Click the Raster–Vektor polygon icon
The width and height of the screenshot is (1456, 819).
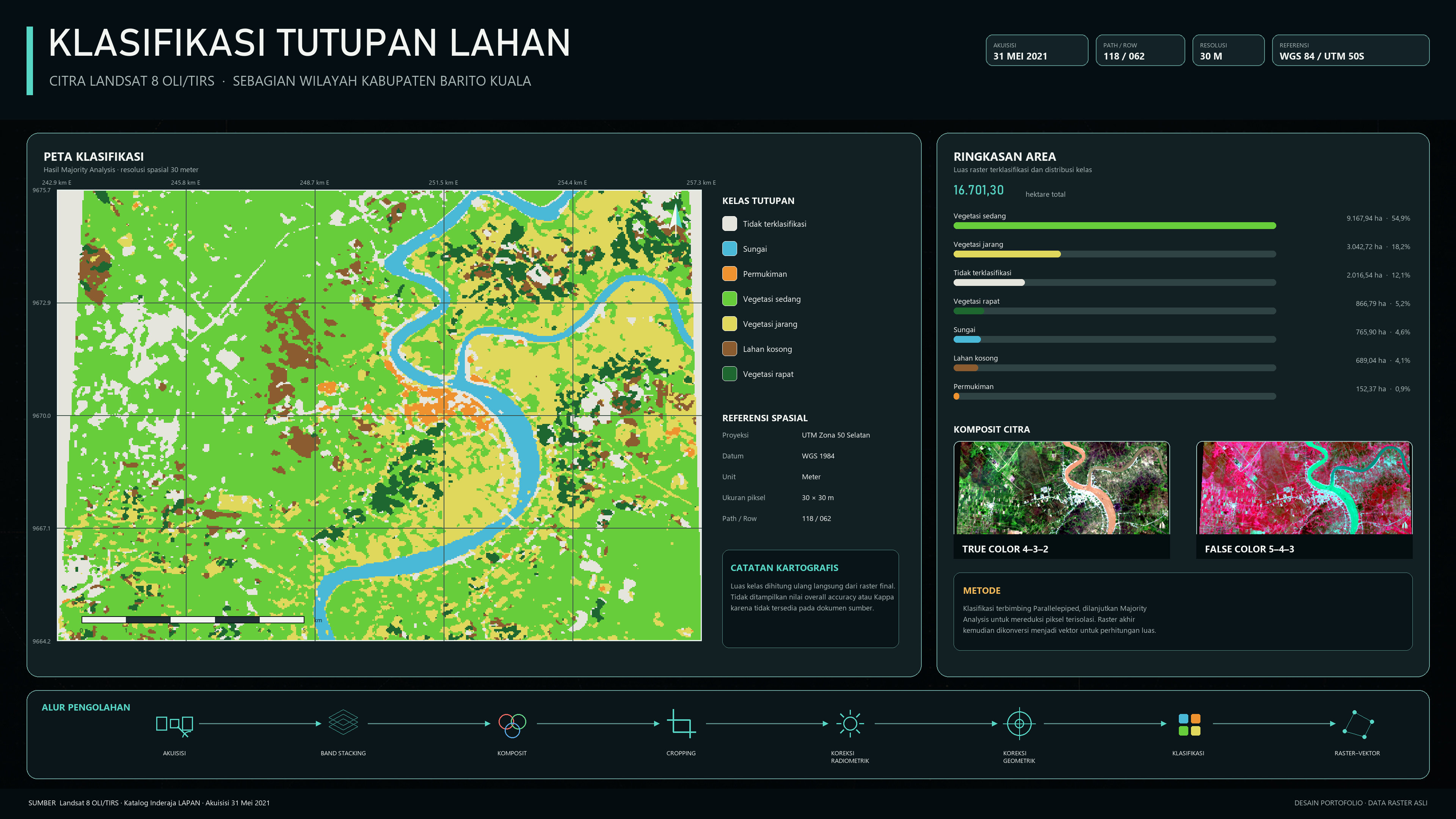1358,724
